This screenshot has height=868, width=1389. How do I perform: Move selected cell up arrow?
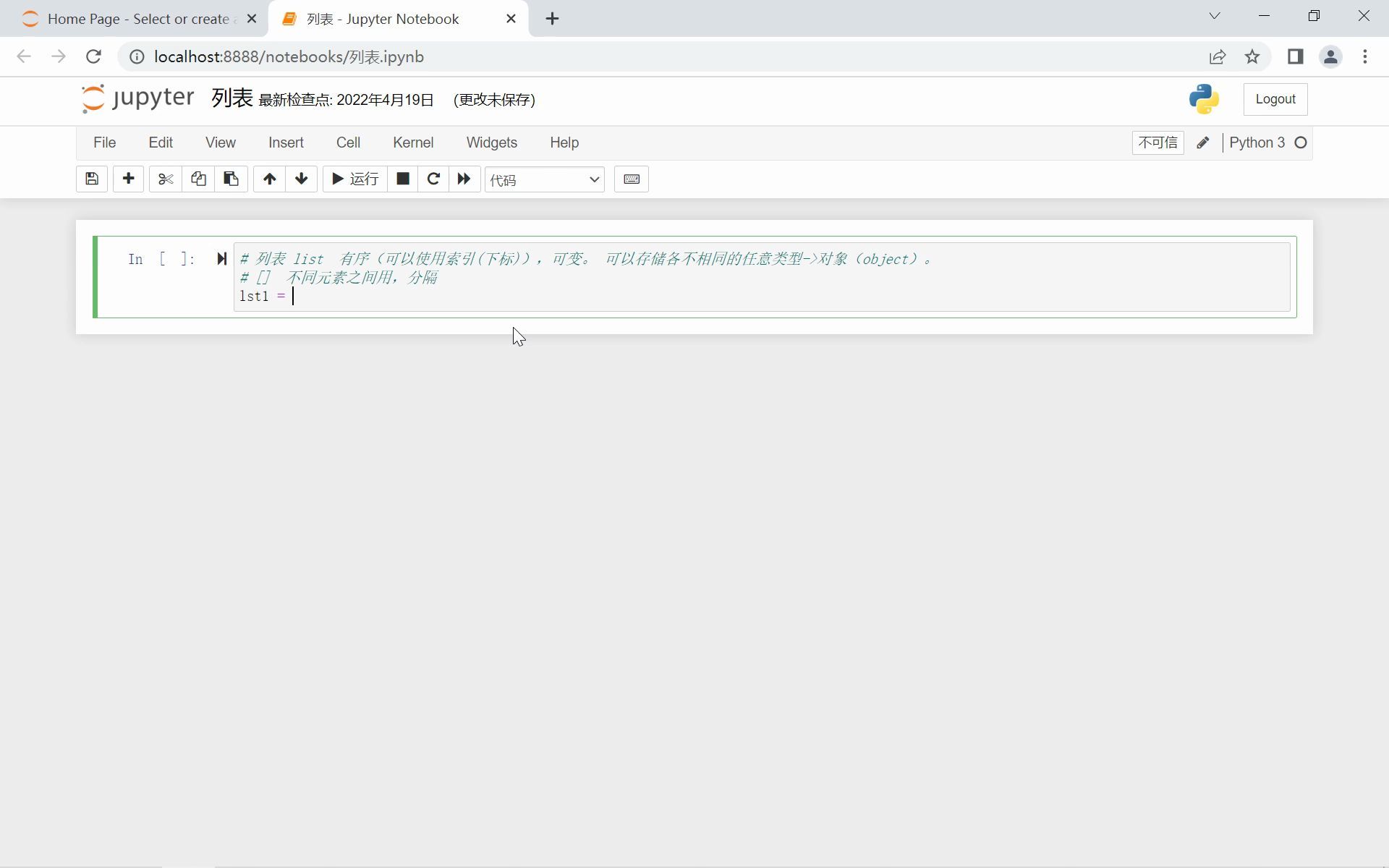(269, 179)
